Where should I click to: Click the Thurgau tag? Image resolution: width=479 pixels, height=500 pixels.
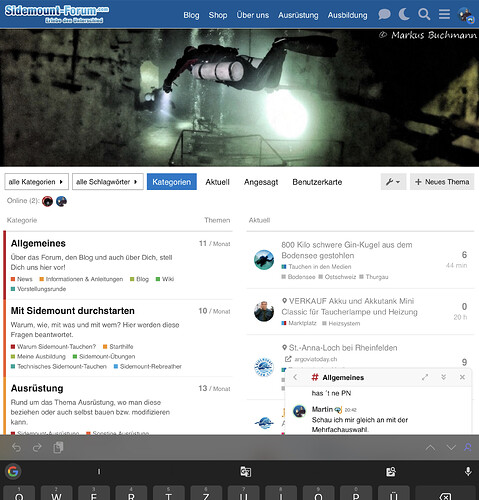[x=374, y=277]
